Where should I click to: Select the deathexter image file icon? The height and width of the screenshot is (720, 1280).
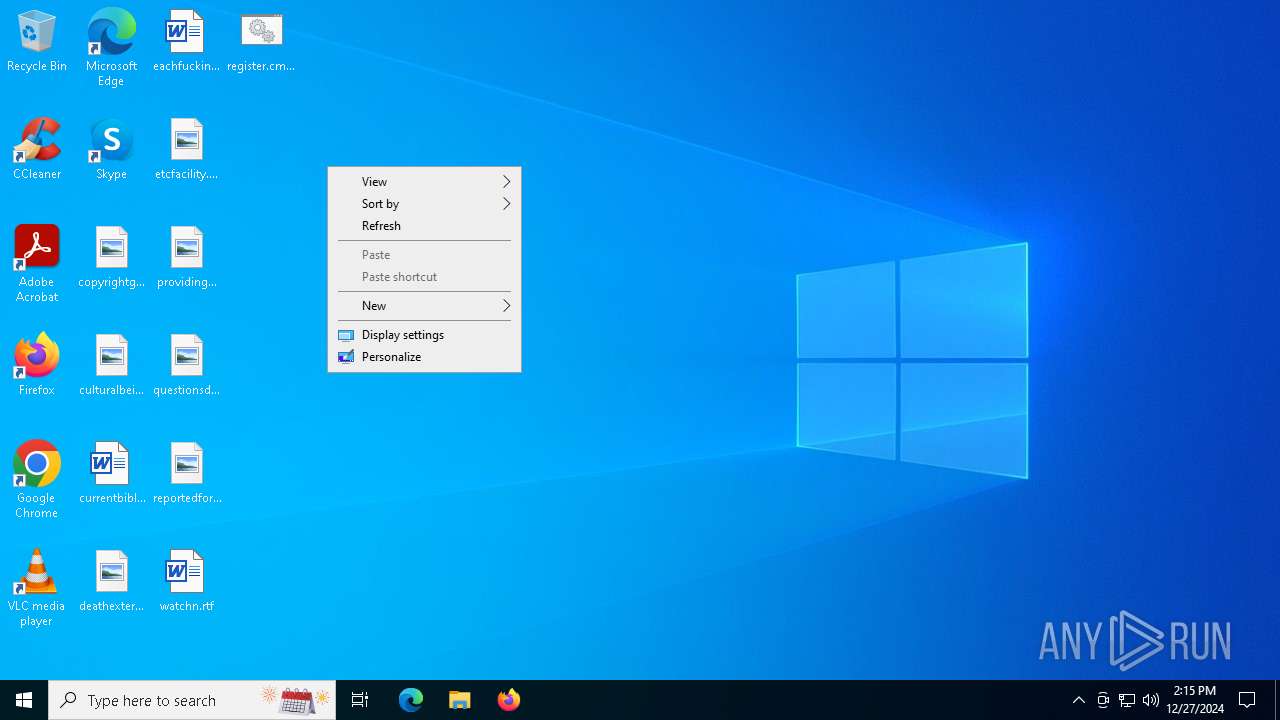(111, 582)
